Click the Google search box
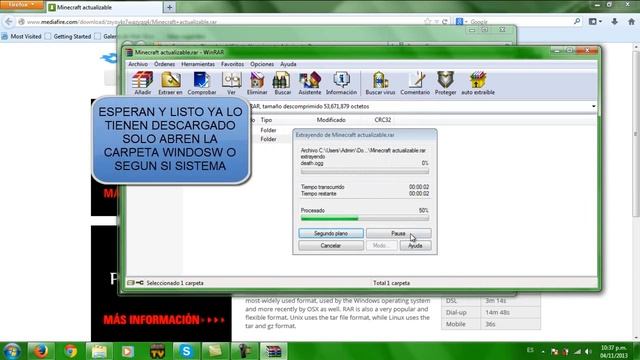Screen dimensions: 640x360 click(x=519, y=22)
